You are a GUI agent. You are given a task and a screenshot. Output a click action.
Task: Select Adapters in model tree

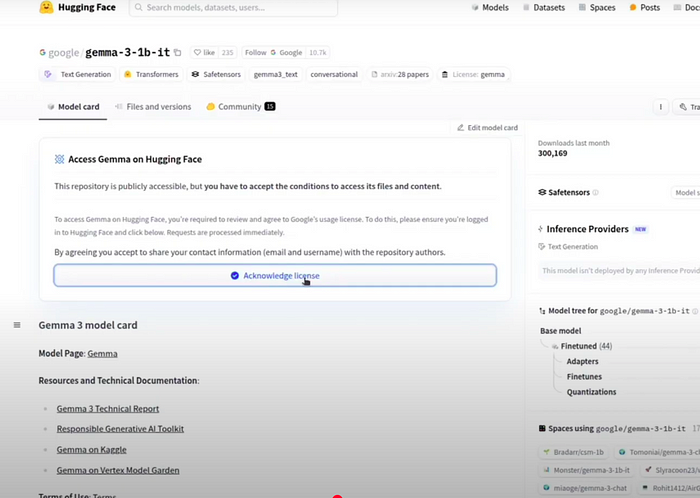pos(583,361)
